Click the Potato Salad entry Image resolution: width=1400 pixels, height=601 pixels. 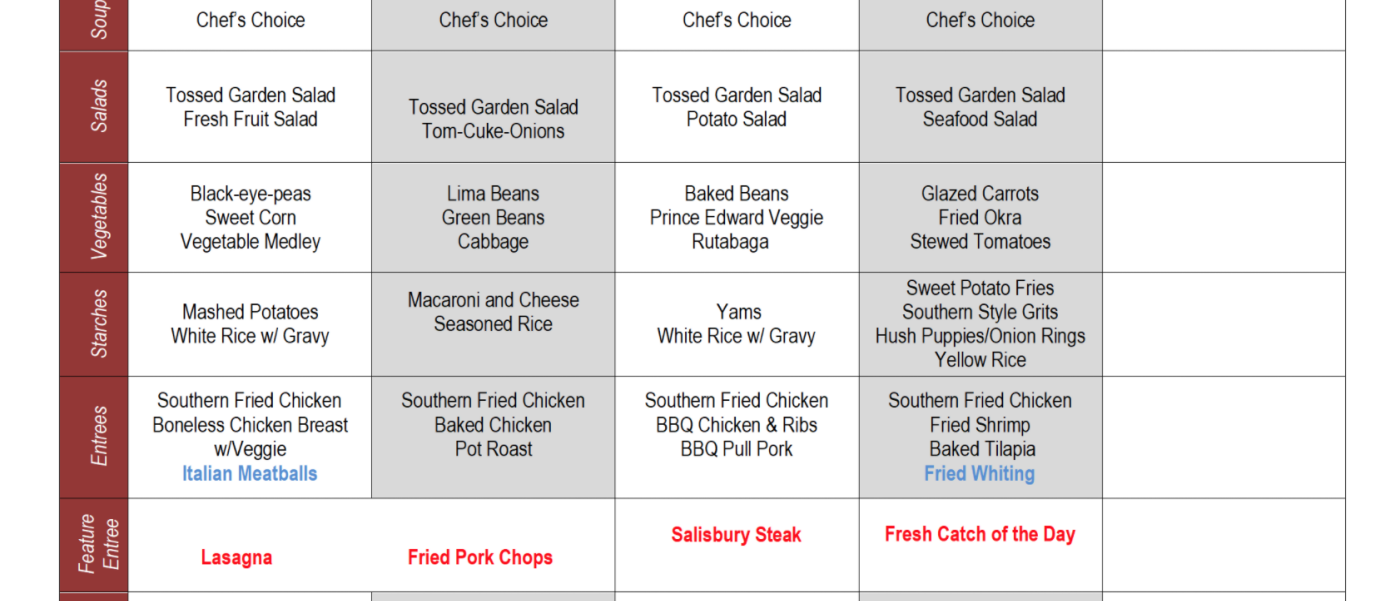736,119
